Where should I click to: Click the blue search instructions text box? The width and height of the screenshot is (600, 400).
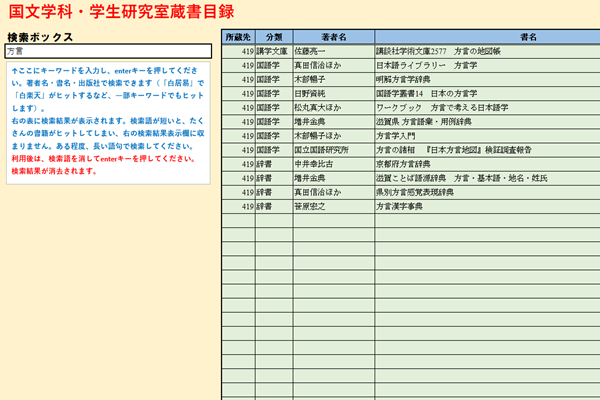tap(108, 118)
